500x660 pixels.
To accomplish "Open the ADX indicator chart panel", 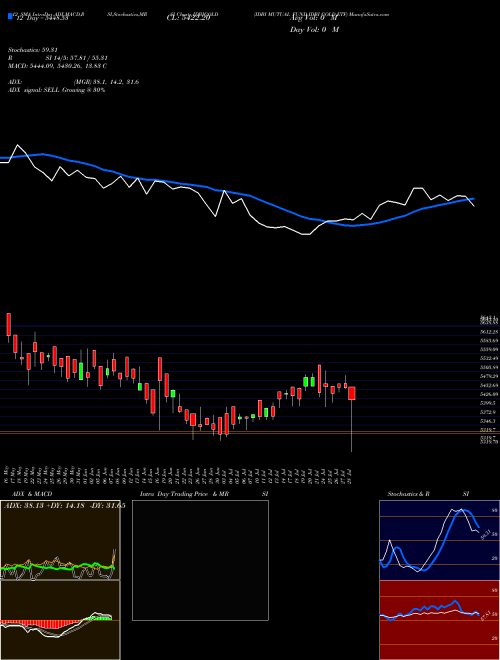I will pyautogui.click(x=60, y=540).
